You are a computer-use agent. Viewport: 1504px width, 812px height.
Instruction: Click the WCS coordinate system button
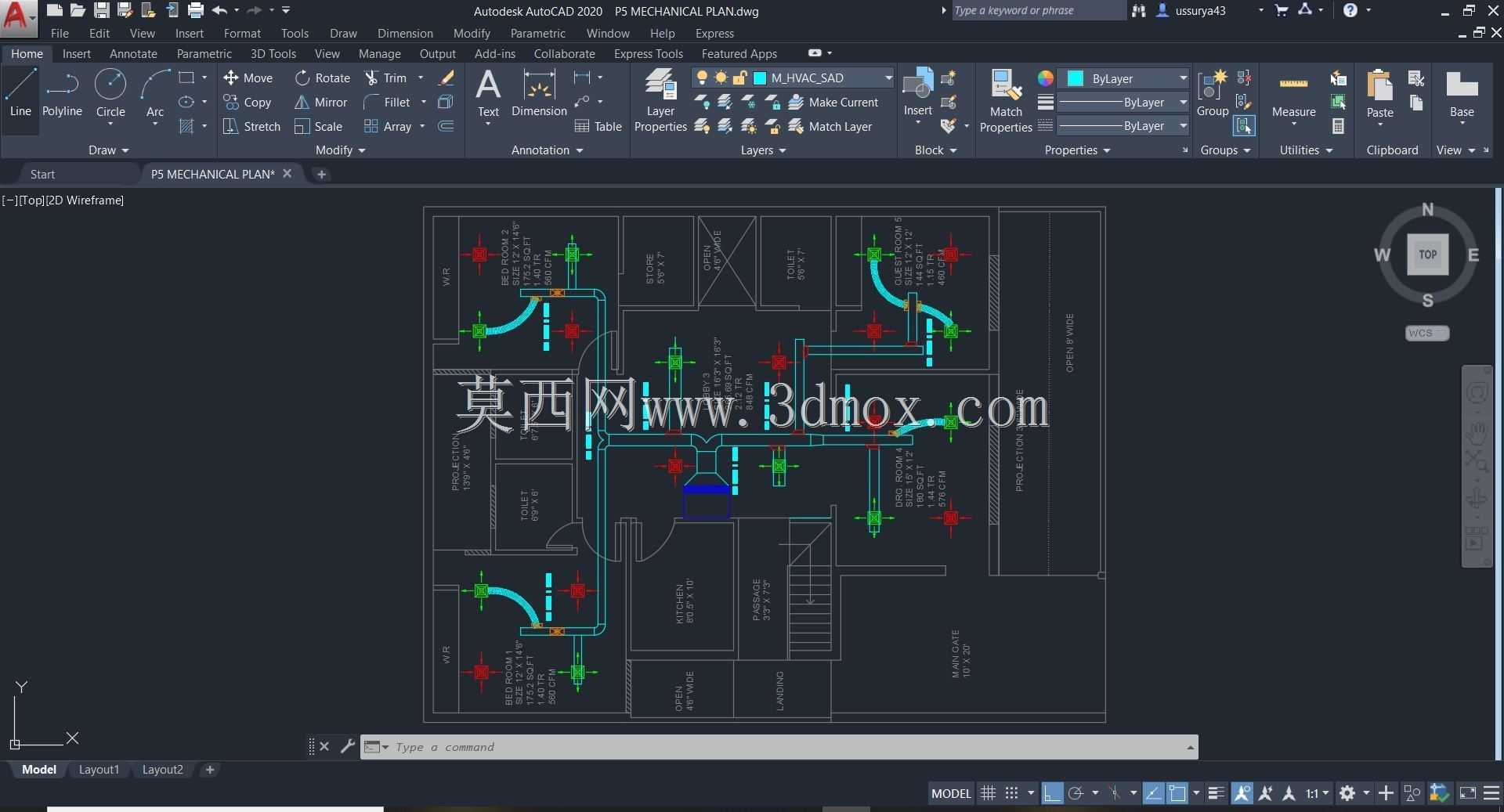(x=1427, y=333)
